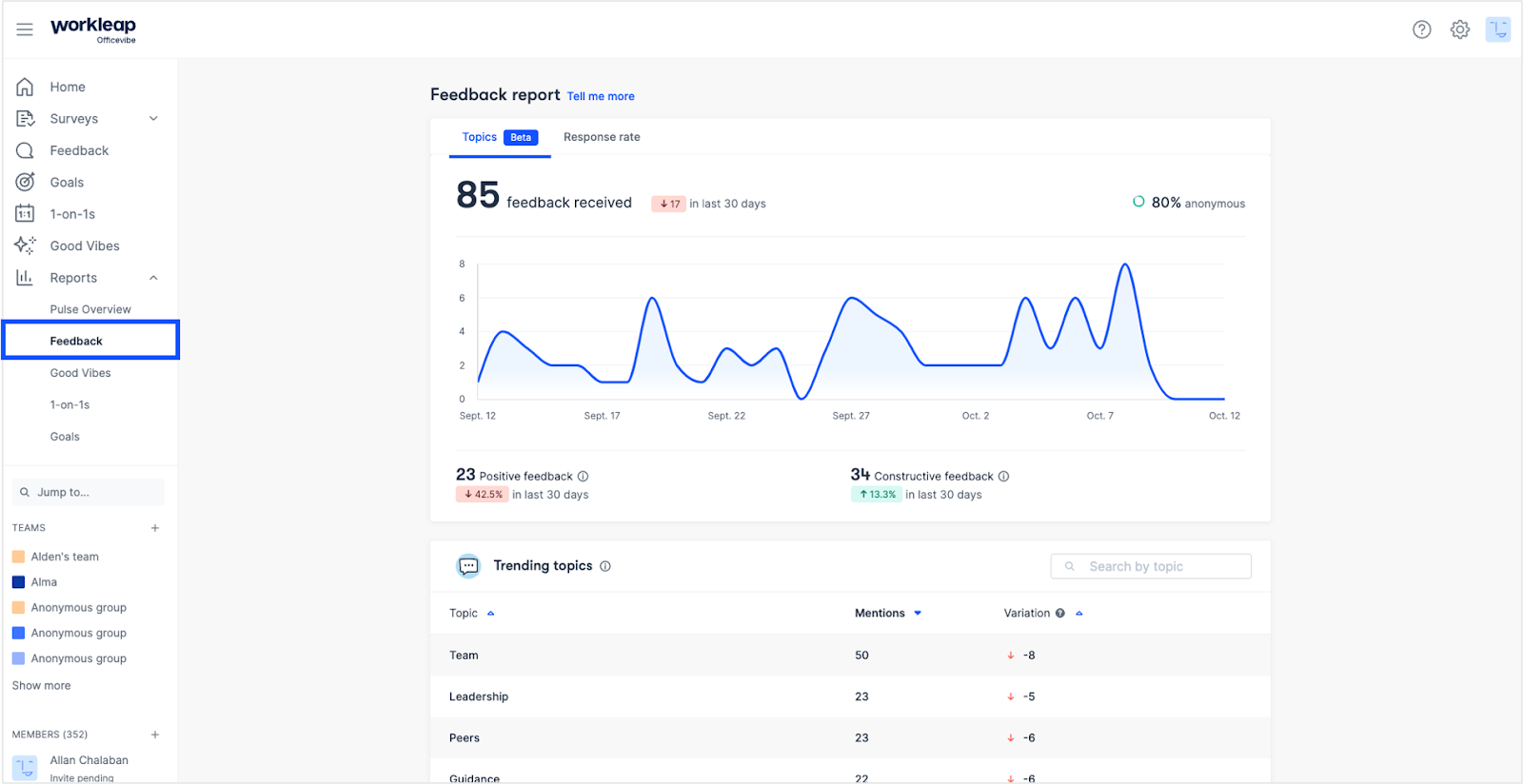Click the 1-on-1s calendar icon
The height and width of the screenshot is (784, 1523).
pyautogui.click(x=25, y=214)
